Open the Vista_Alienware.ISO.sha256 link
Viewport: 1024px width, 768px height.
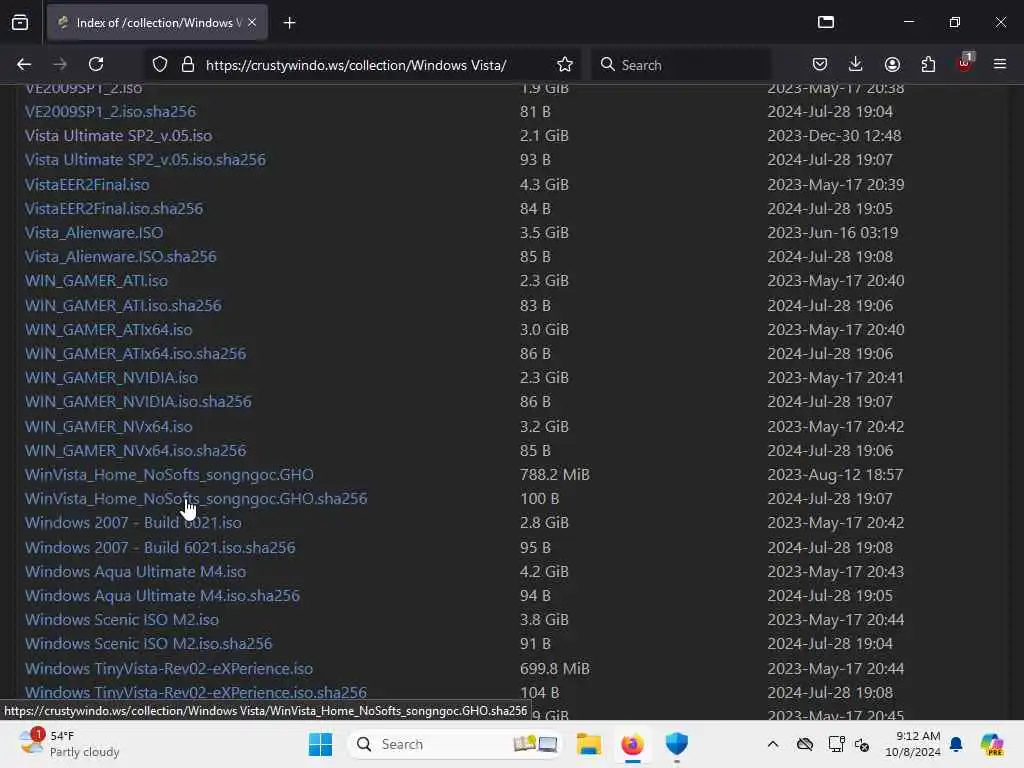tap(120, 257)
